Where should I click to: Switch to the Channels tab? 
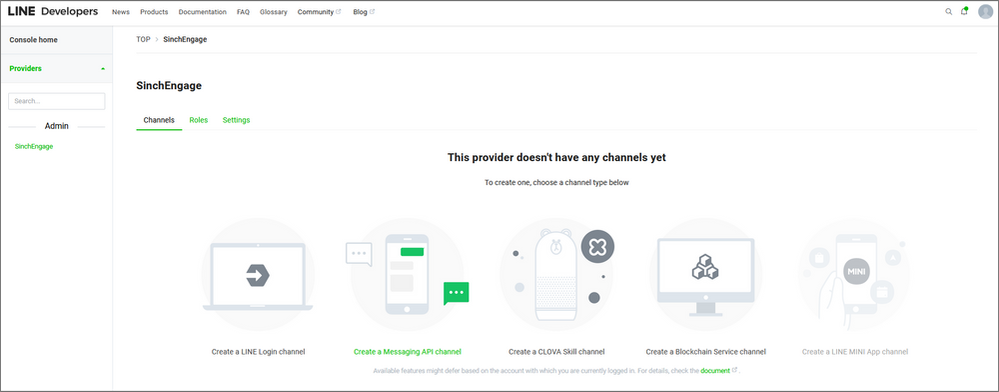tap(159, 120)
